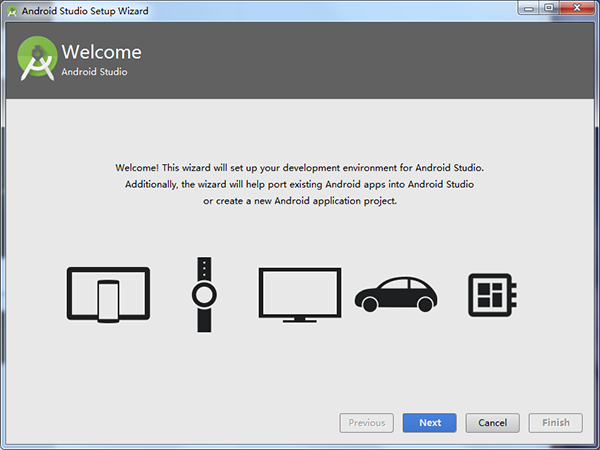The height and width of the screenshot is (450, 600).
Task: Close the Android Studio Setup Wizard
Action: [x=577, y=8]
